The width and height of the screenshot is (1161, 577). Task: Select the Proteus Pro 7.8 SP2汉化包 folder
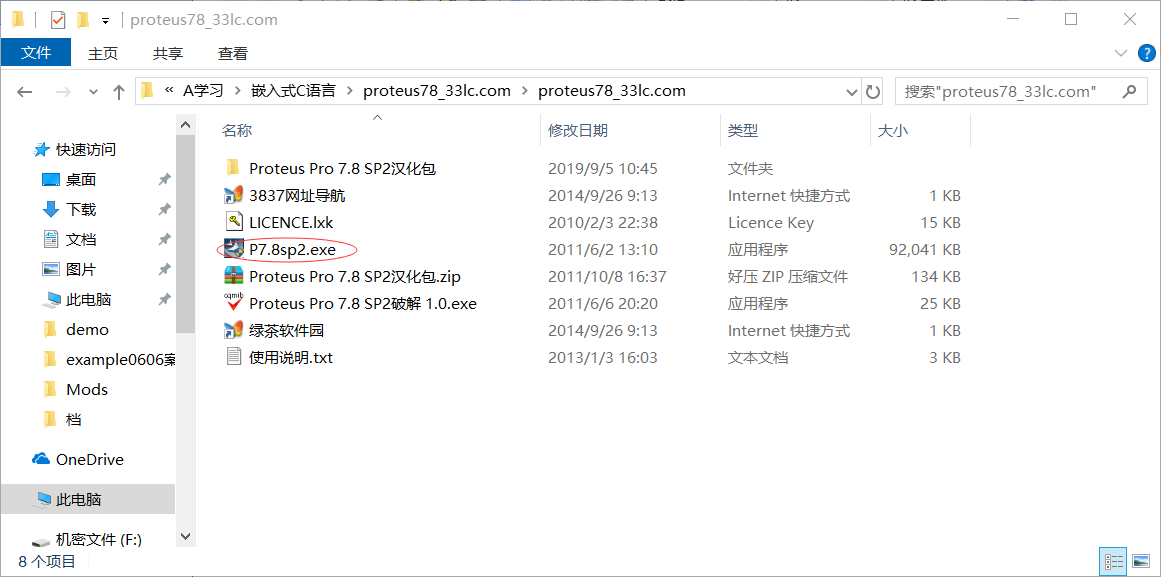[342, 169]
